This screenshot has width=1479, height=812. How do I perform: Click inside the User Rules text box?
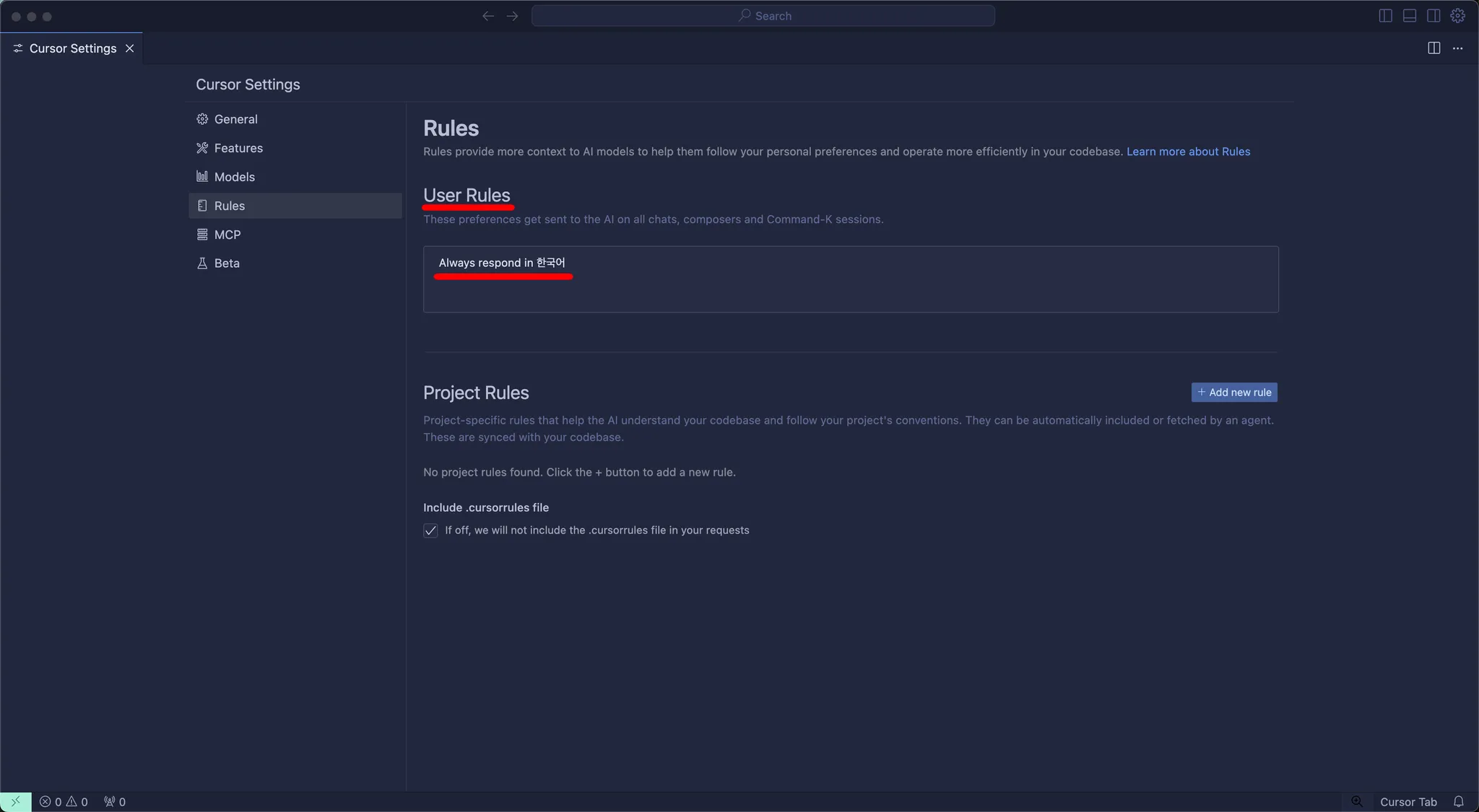click(850, 289)
